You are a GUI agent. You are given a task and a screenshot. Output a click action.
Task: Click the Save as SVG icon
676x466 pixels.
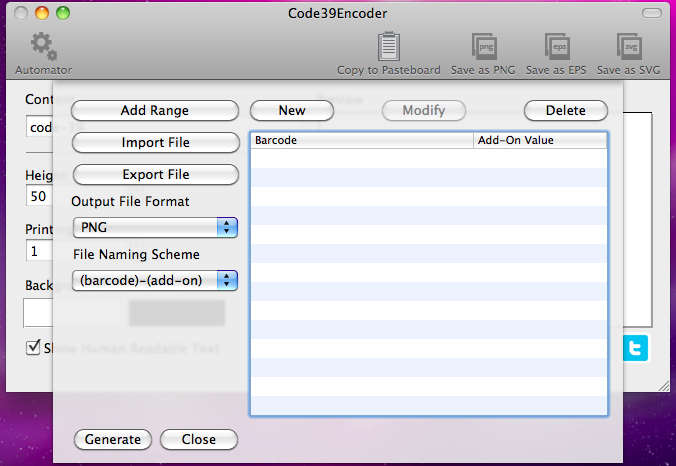click(629, 46)
